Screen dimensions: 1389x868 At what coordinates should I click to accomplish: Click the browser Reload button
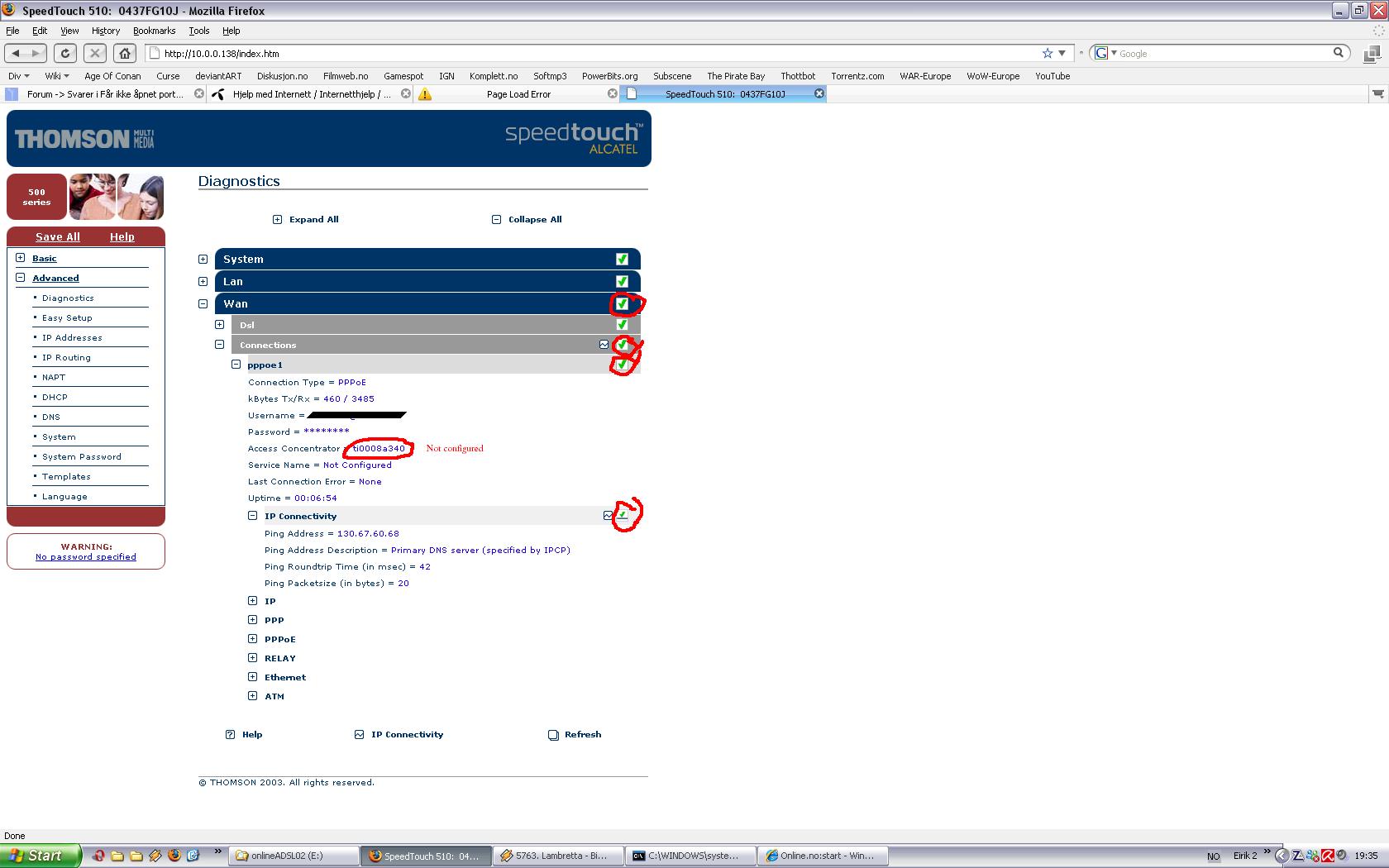click(x=65, y=53)
